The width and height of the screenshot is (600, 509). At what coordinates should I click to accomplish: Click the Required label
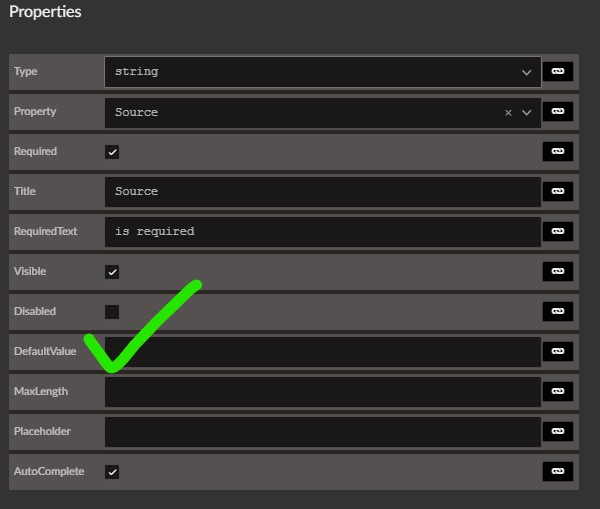[35, 152]
